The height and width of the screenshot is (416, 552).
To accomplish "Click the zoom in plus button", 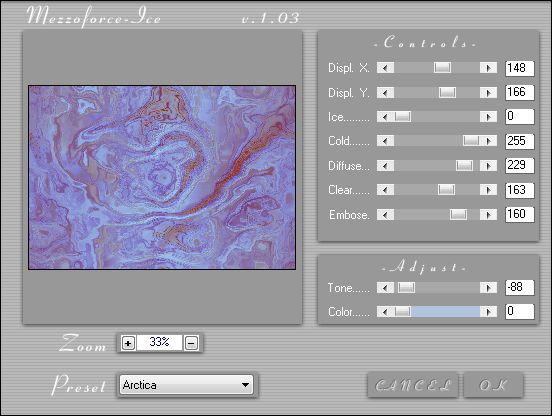I will coord(128,343).
